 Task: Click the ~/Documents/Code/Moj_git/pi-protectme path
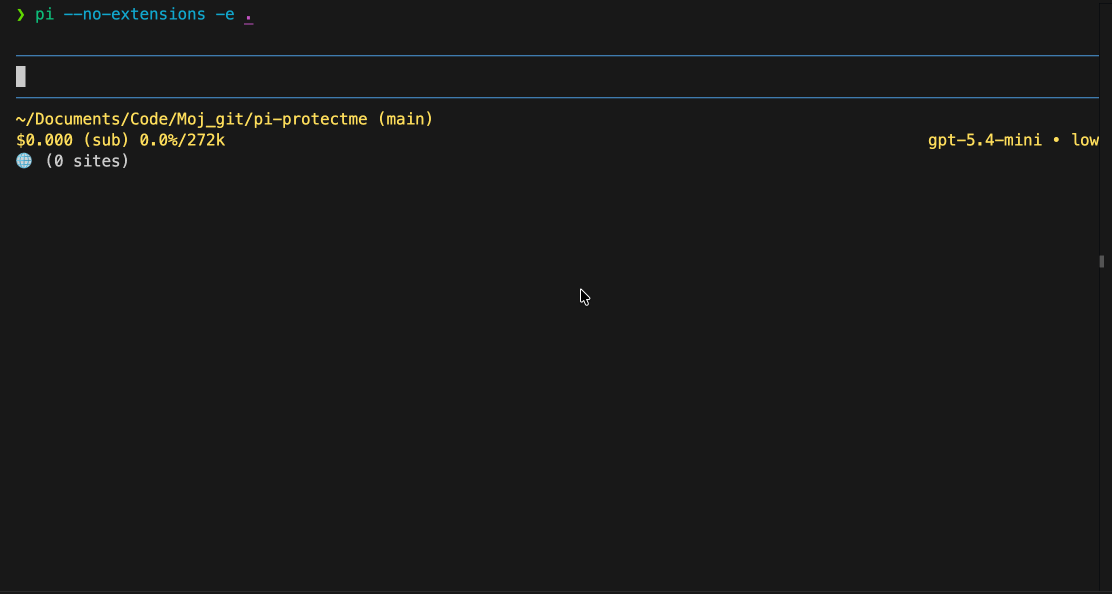click(191, 119)
